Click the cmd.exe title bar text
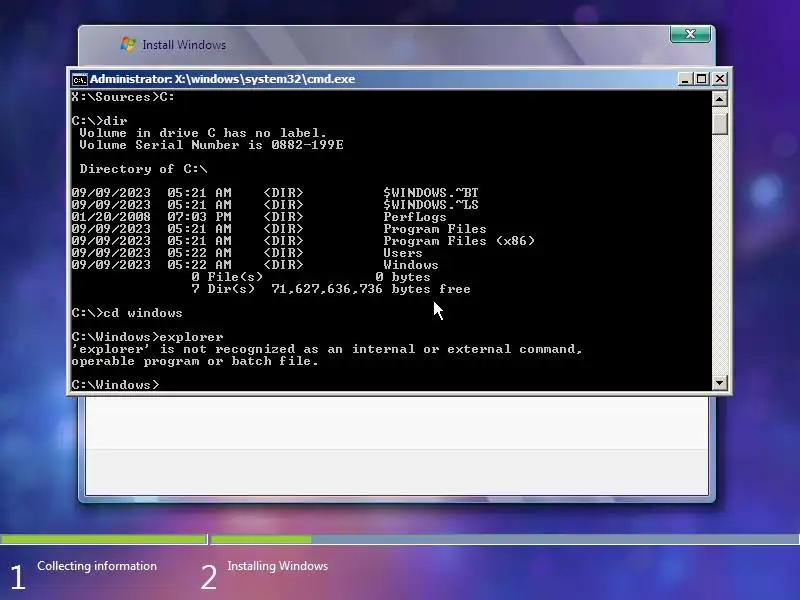This screenshot has height=600, width=800. click(222, 79)
